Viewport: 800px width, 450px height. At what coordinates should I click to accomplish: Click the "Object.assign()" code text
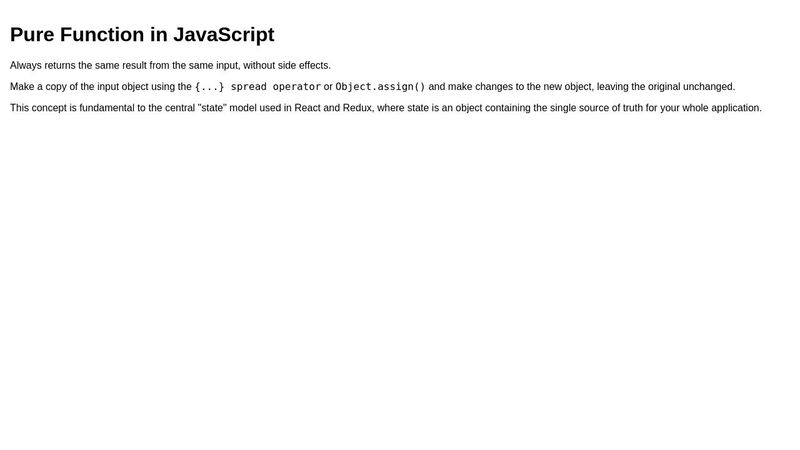pyautogui.click(x=380, y=87)
